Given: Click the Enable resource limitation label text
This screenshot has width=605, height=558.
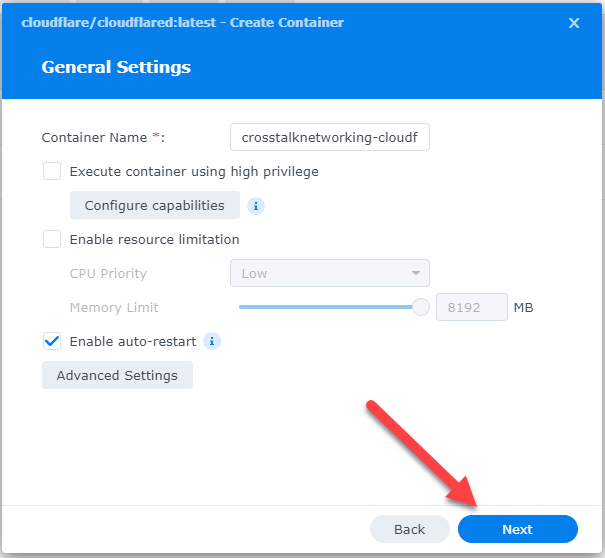Looking at the screenshot, I should click(154, 240).
